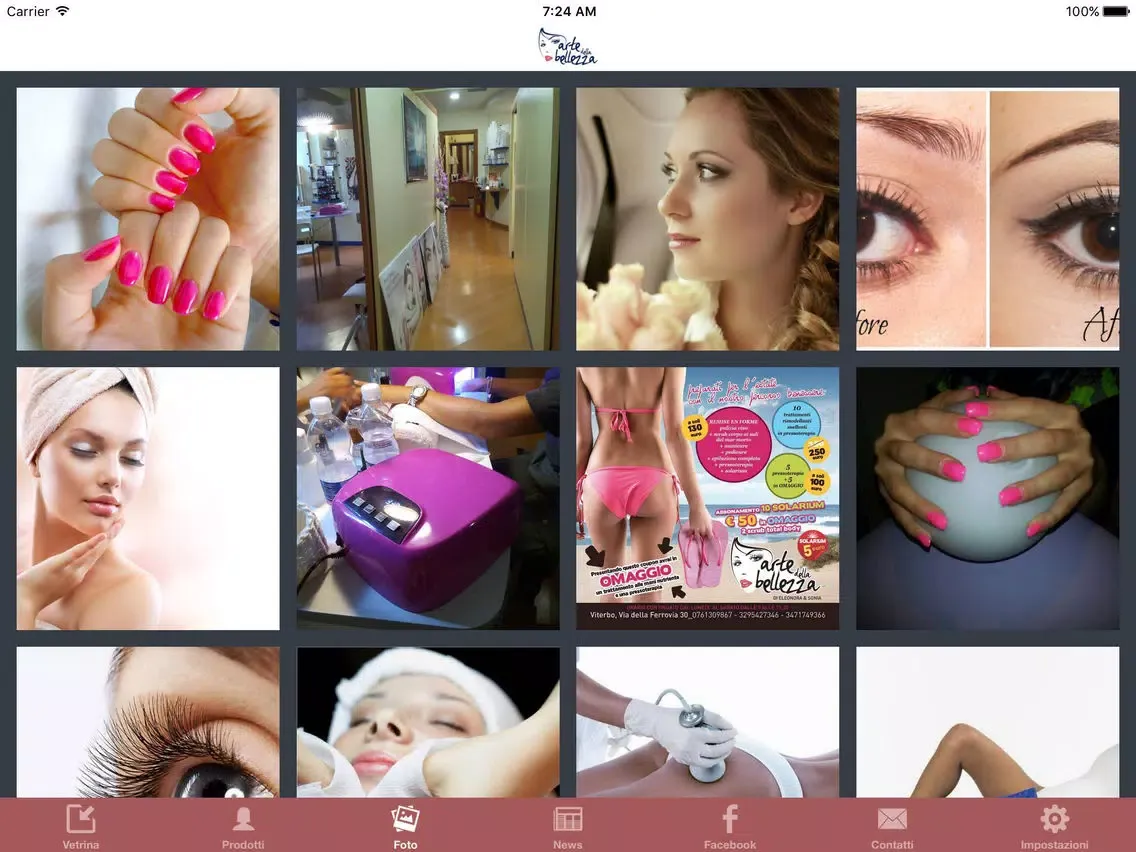
Task: Tap the 7:24 AM clock
Action: (x=569, y=12)
